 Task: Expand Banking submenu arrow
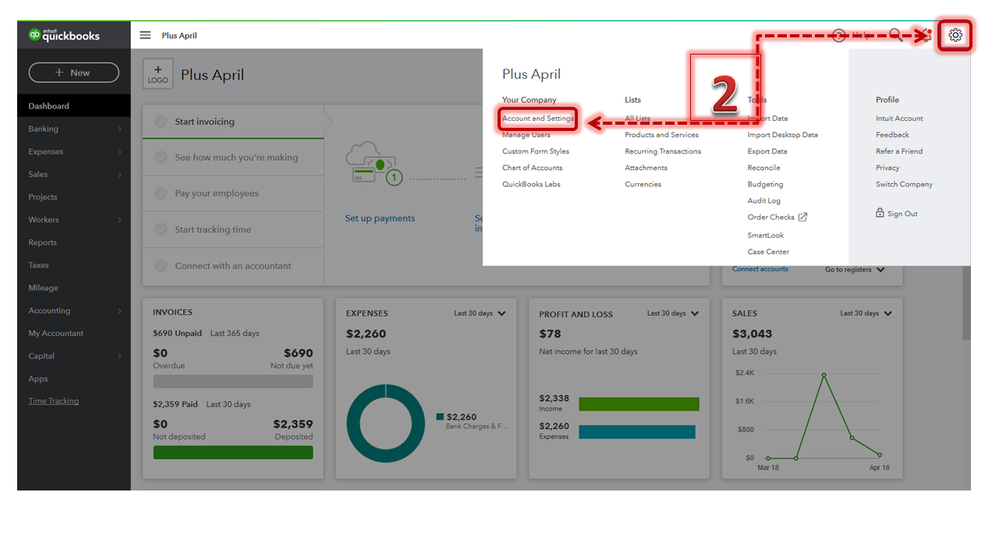tap(119, 129)
